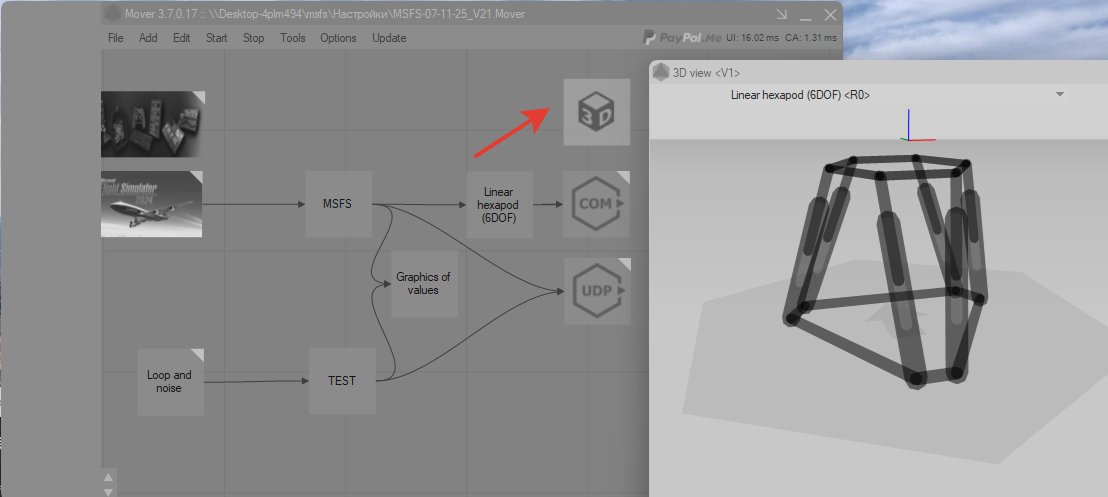Select the Flight Simulator 2024 input node
1108x497 pixels.
point(151,204)
